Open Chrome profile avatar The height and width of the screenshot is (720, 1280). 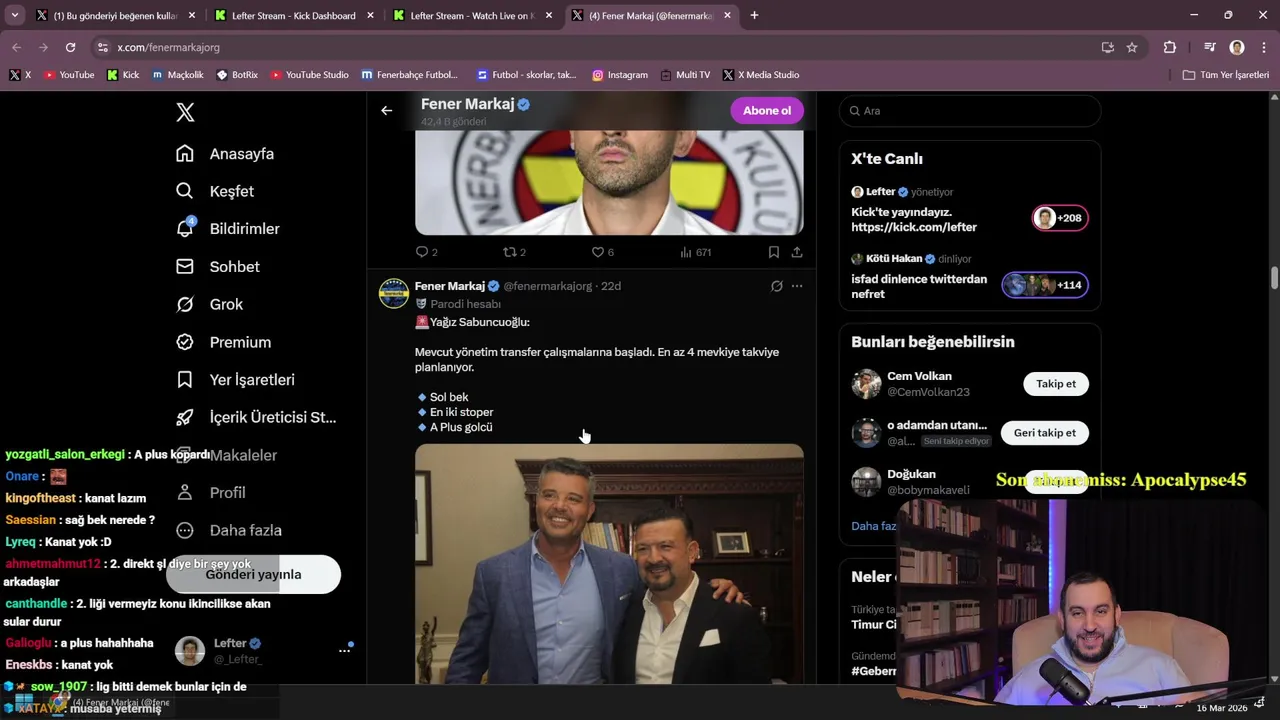[x=1237, y=47]
